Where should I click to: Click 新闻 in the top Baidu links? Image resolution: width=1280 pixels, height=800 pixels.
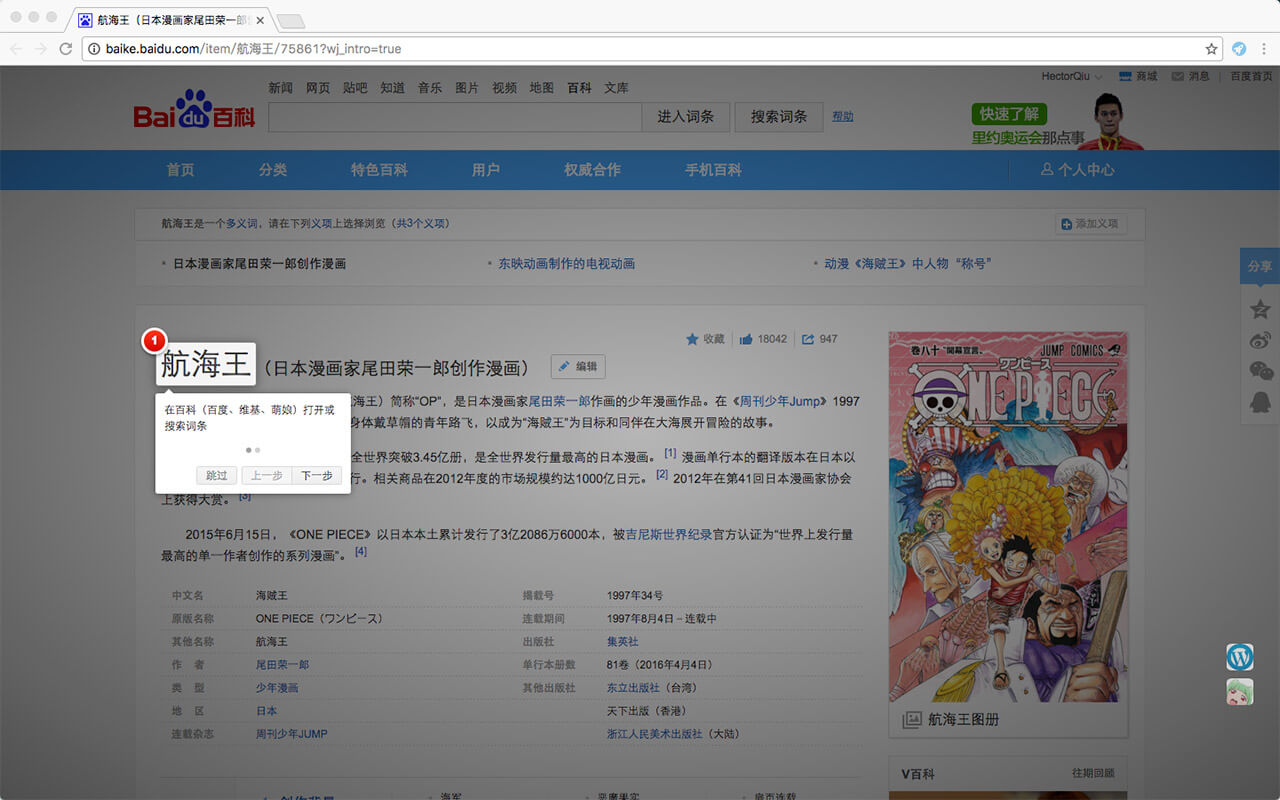tap(281, 88)
